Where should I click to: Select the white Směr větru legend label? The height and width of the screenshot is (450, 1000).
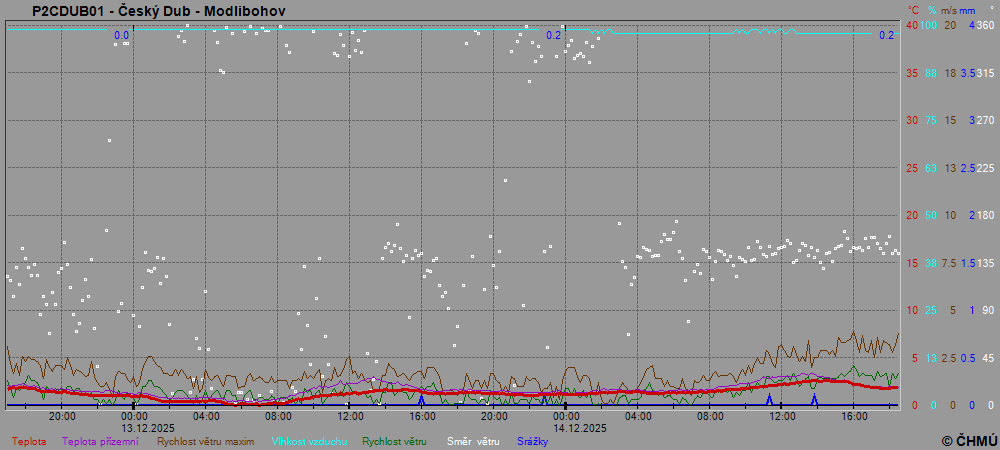pos(472,441)
